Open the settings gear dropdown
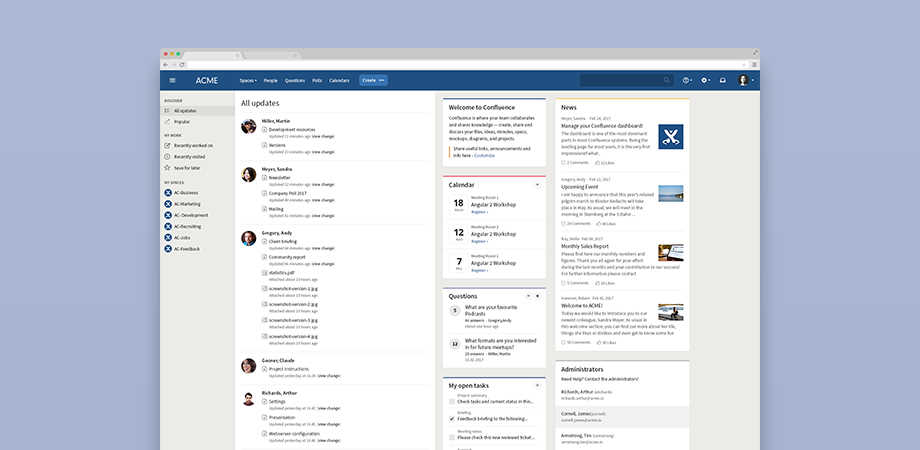The height and width of the screenshot is (450, 920). coord(706,80)
